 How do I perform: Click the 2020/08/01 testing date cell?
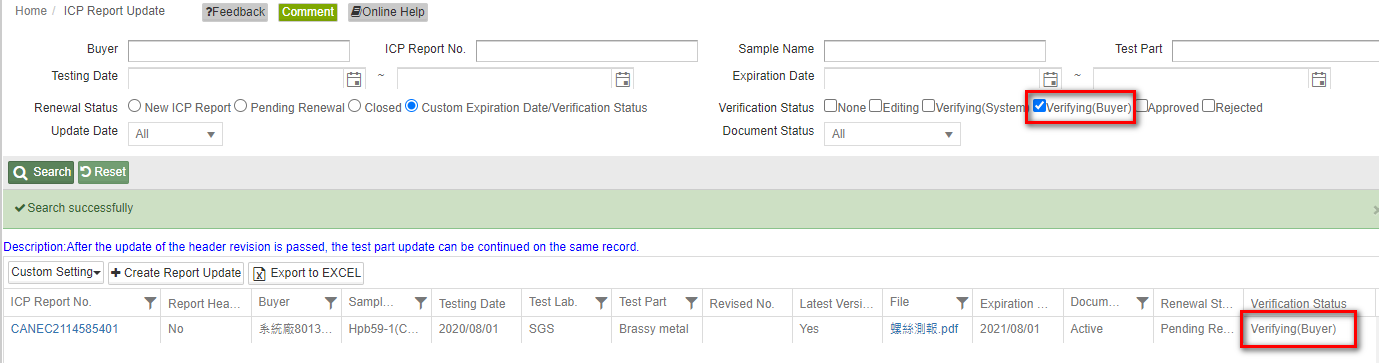(x=469, y=329)
